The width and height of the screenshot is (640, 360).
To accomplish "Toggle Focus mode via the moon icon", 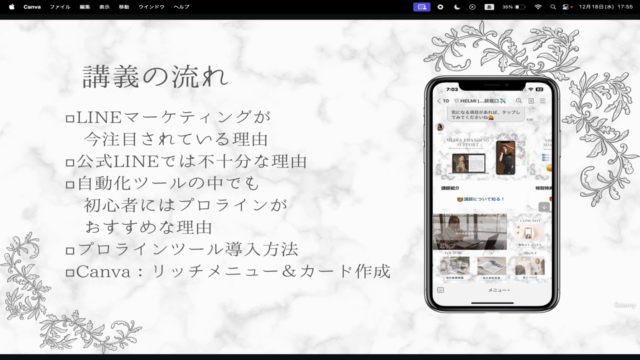I will click(x=457, y=7).
